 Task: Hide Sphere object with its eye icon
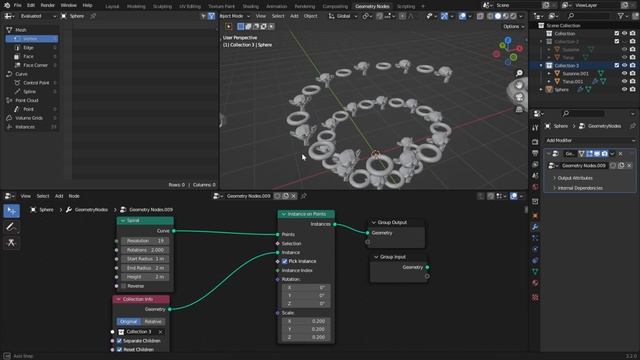pyautogui.click(x=624, y=90)
